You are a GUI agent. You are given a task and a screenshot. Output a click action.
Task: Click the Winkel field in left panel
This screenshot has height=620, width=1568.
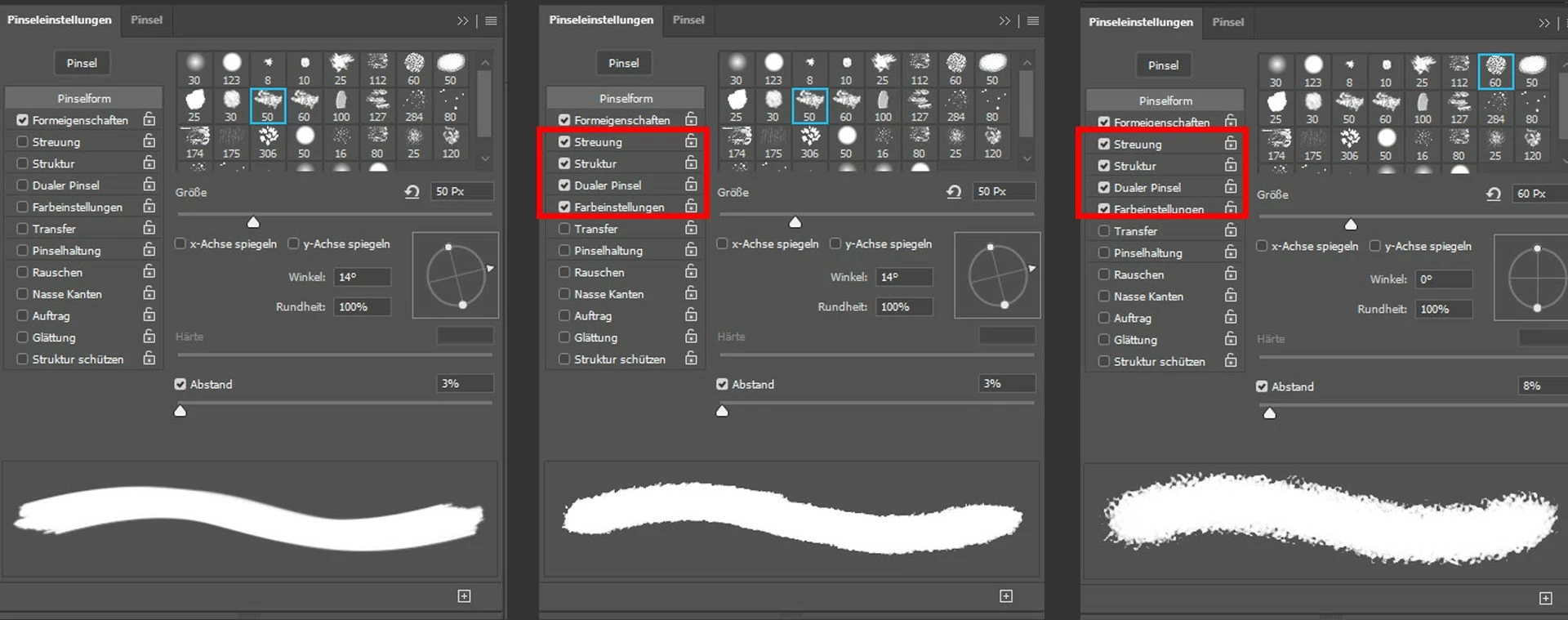[362, 277]
